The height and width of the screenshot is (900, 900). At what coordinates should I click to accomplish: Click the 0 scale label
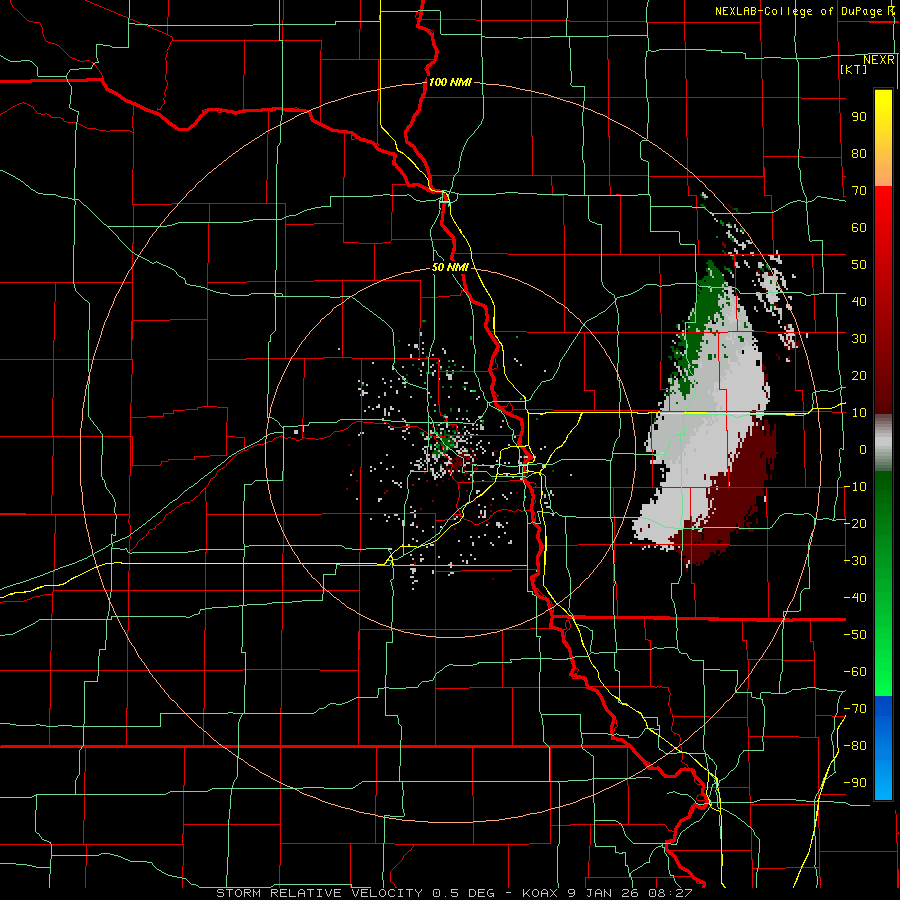(x=863, y=450)
